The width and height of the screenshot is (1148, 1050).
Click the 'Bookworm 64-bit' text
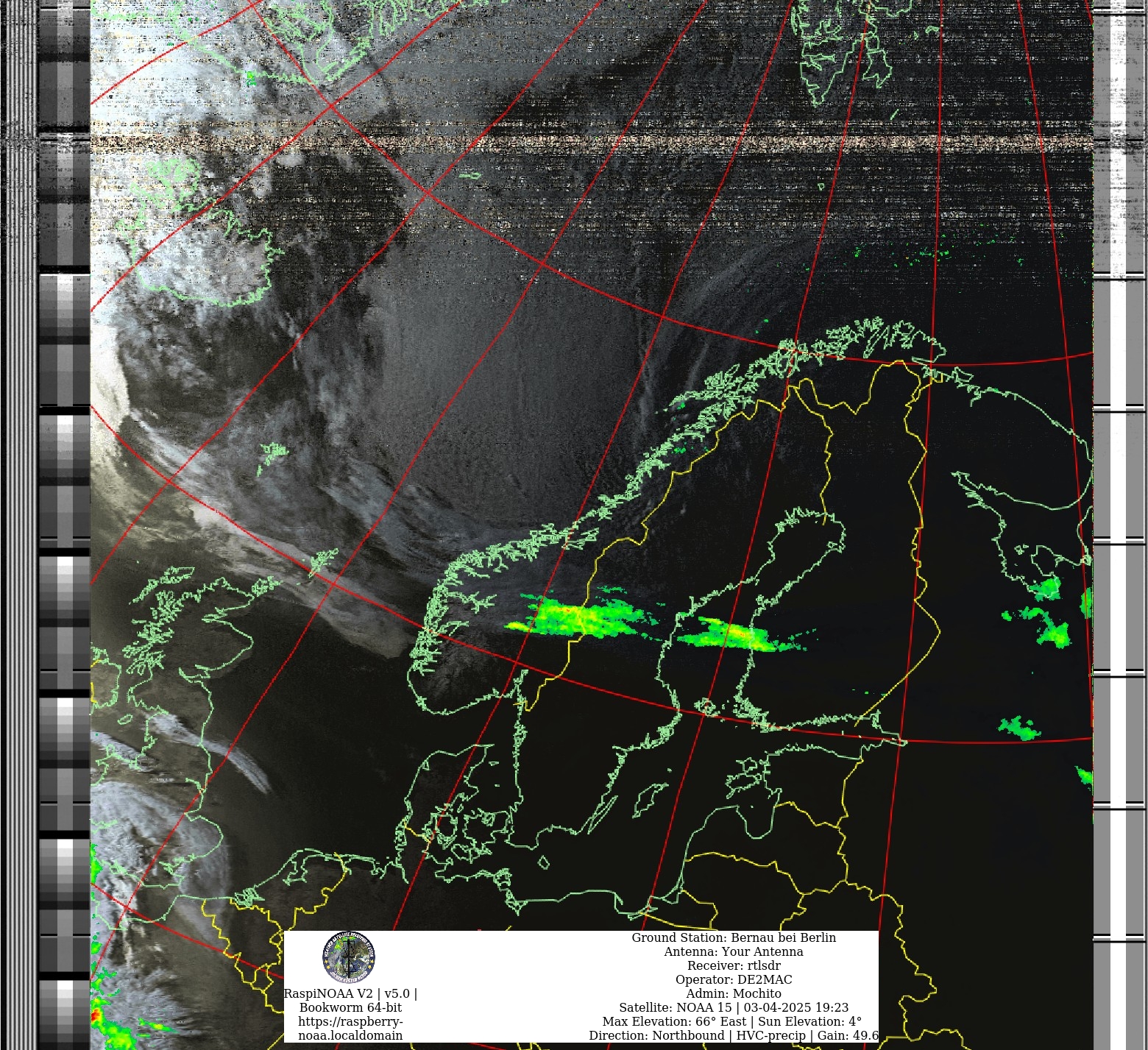click(x=350, y=1007)
